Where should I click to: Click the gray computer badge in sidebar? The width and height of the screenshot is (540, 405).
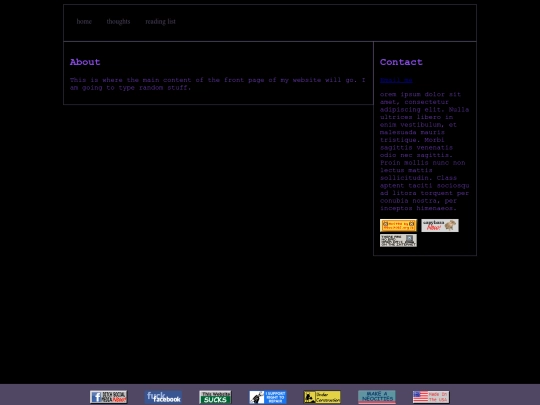click(398, 240)
